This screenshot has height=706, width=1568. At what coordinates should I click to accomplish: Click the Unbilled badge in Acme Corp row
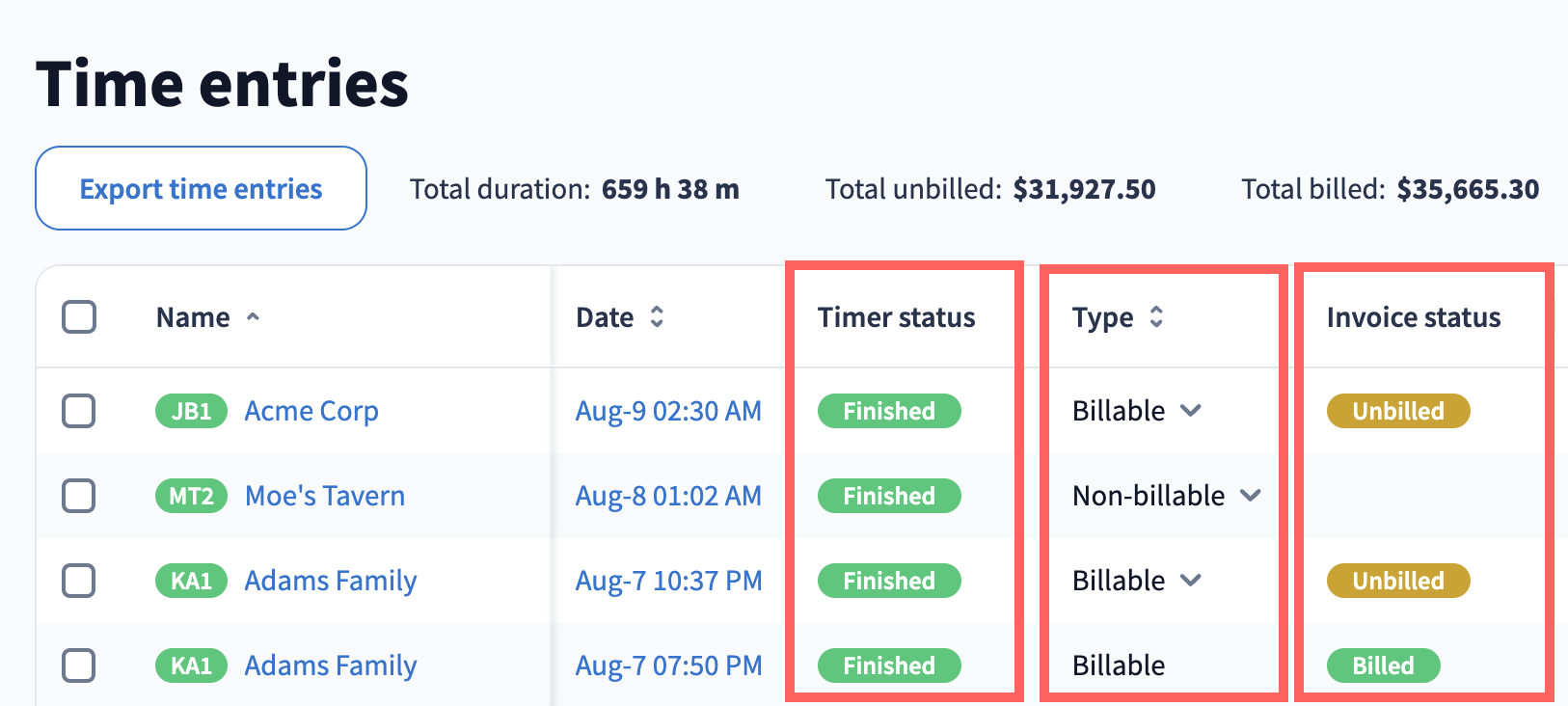(1397, 412)
